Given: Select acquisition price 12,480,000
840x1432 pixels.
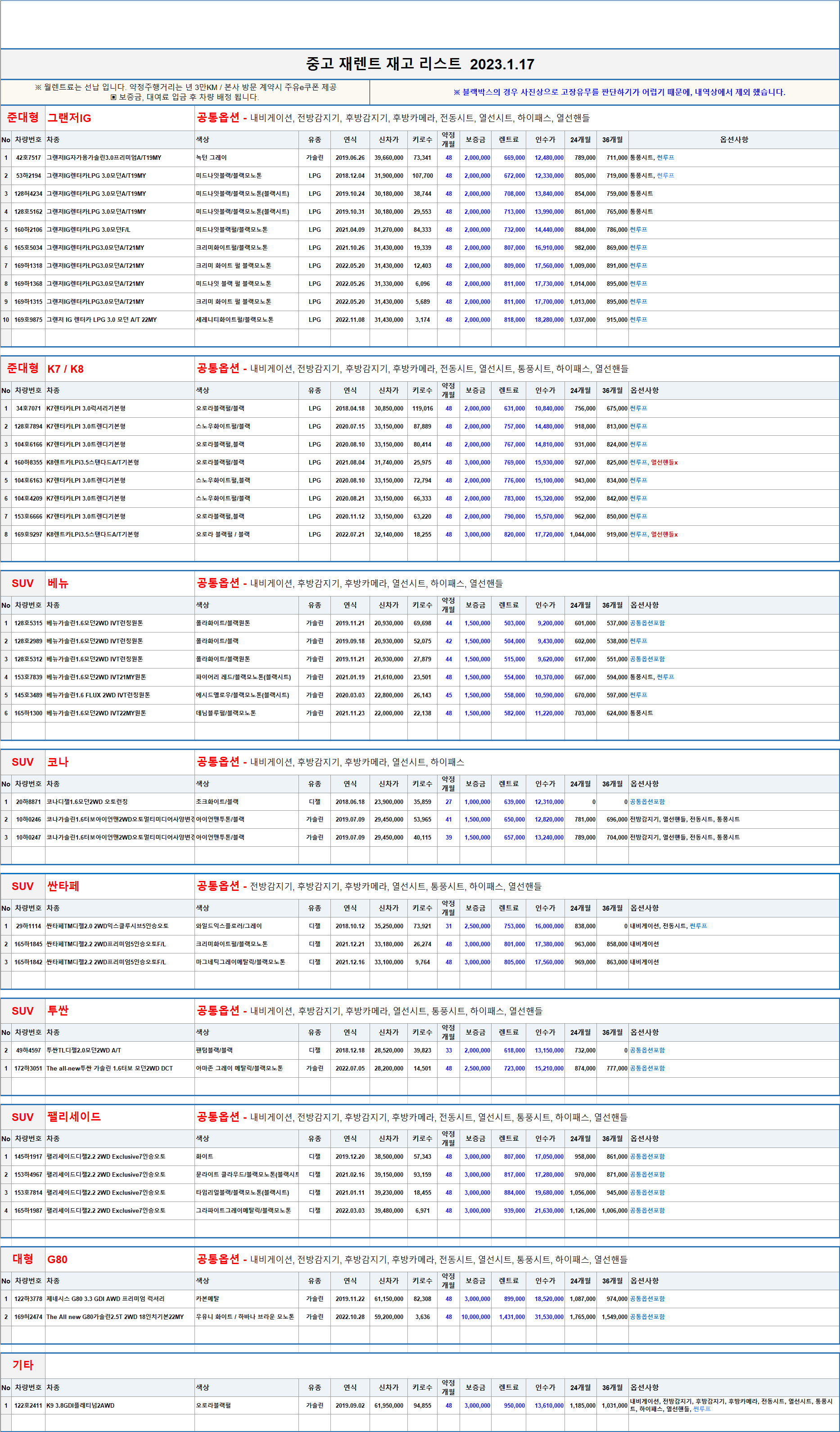Looking at the screenshot, I should coord(549,158).
